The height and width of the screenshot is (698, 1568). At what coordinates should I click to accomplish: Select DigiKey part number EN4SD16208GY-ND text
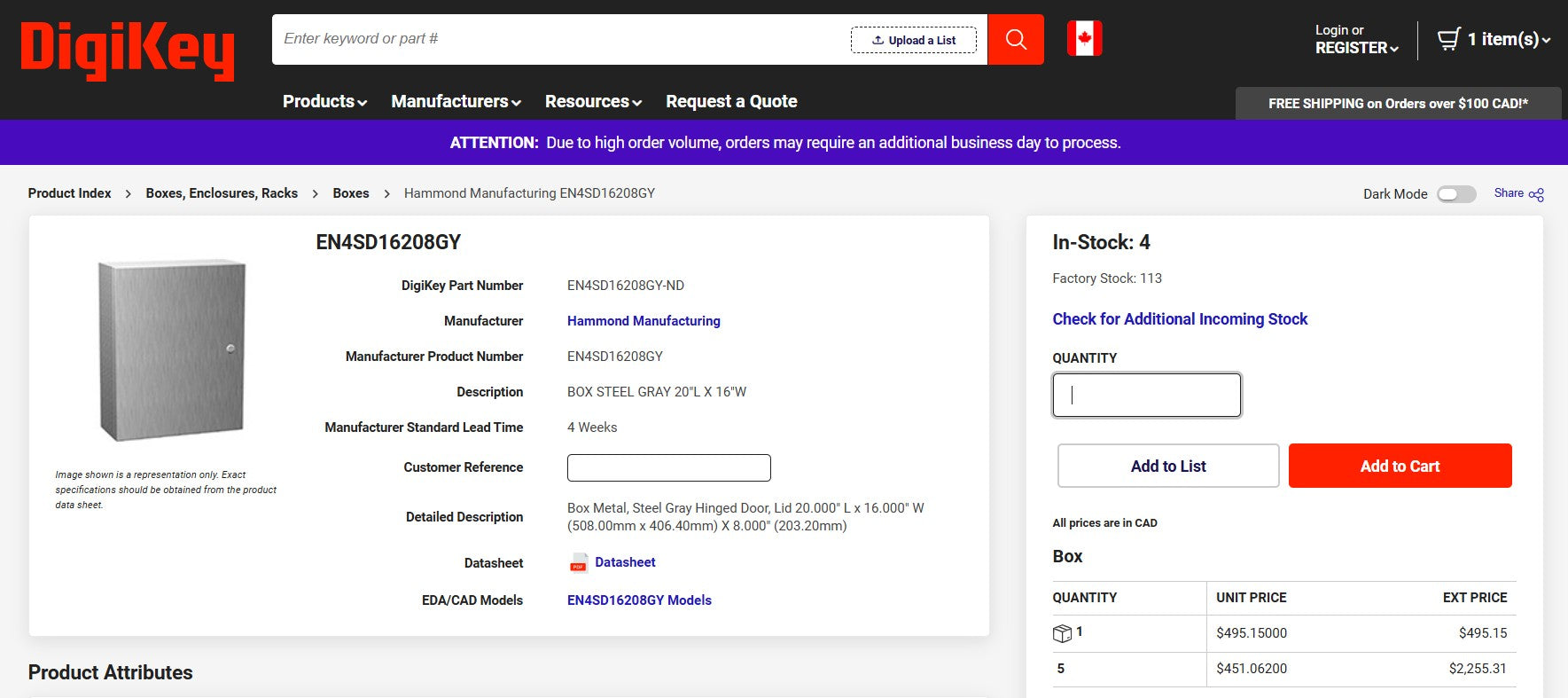[x=626, y=286]
